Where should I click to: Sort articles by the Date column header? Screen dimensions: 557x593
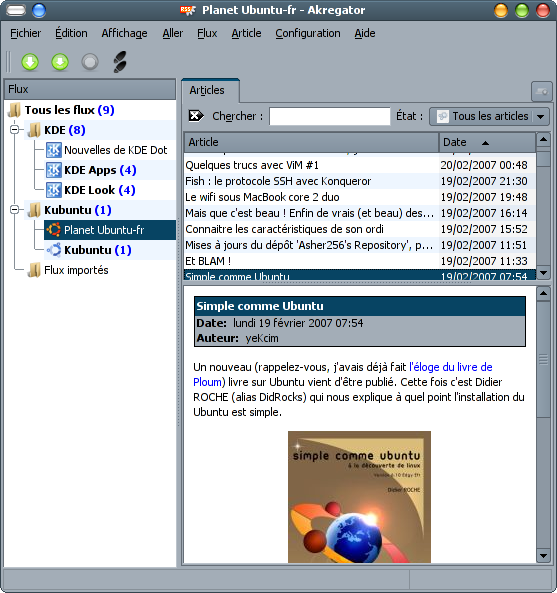(487, 142)
